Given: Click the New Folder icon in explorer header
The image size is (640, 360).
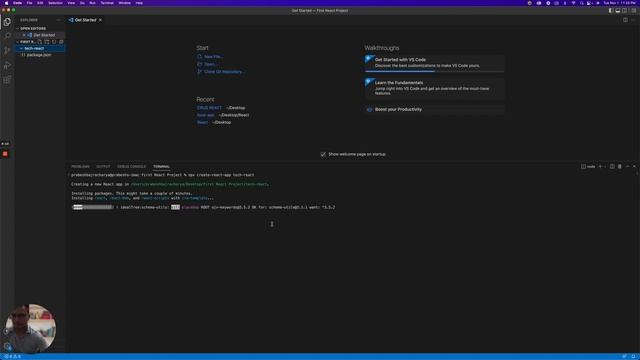Looking at the screenshot, I should [47, 42].
